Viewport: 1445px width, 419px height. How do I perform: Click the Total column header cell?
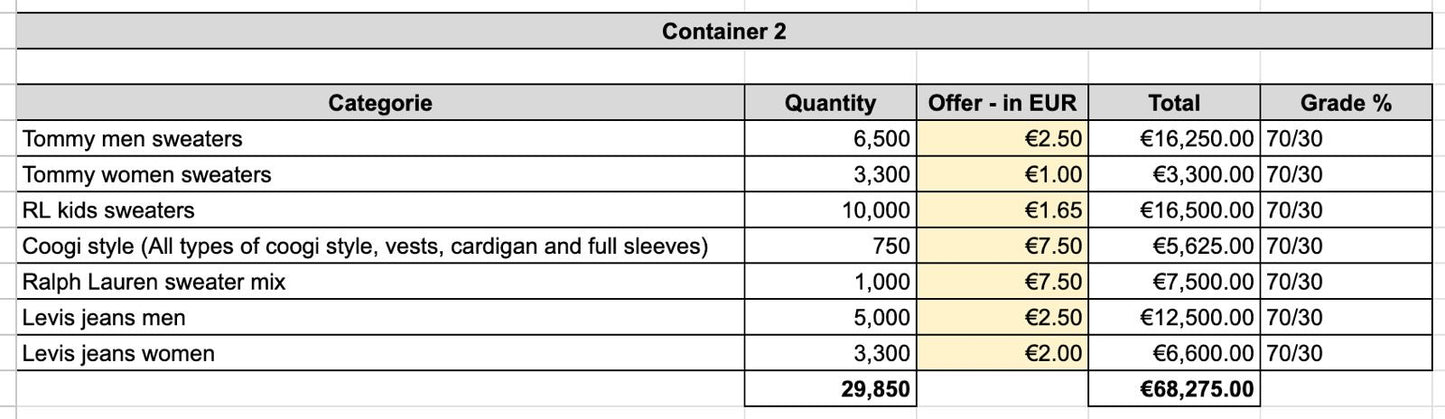pos(1174,102)
